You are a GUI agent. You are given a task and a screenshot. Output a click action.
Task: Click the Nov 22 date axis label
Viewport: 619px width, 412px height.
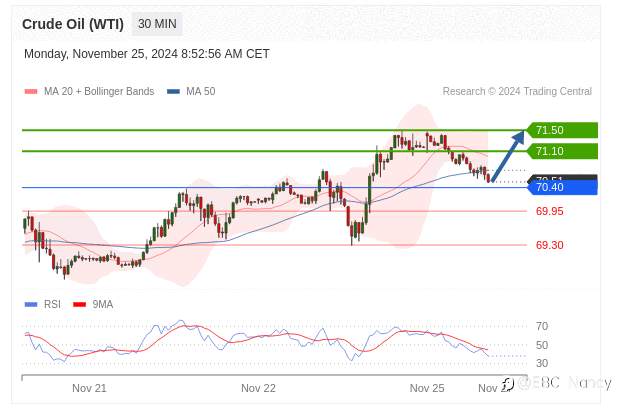[x=258, y=388]
